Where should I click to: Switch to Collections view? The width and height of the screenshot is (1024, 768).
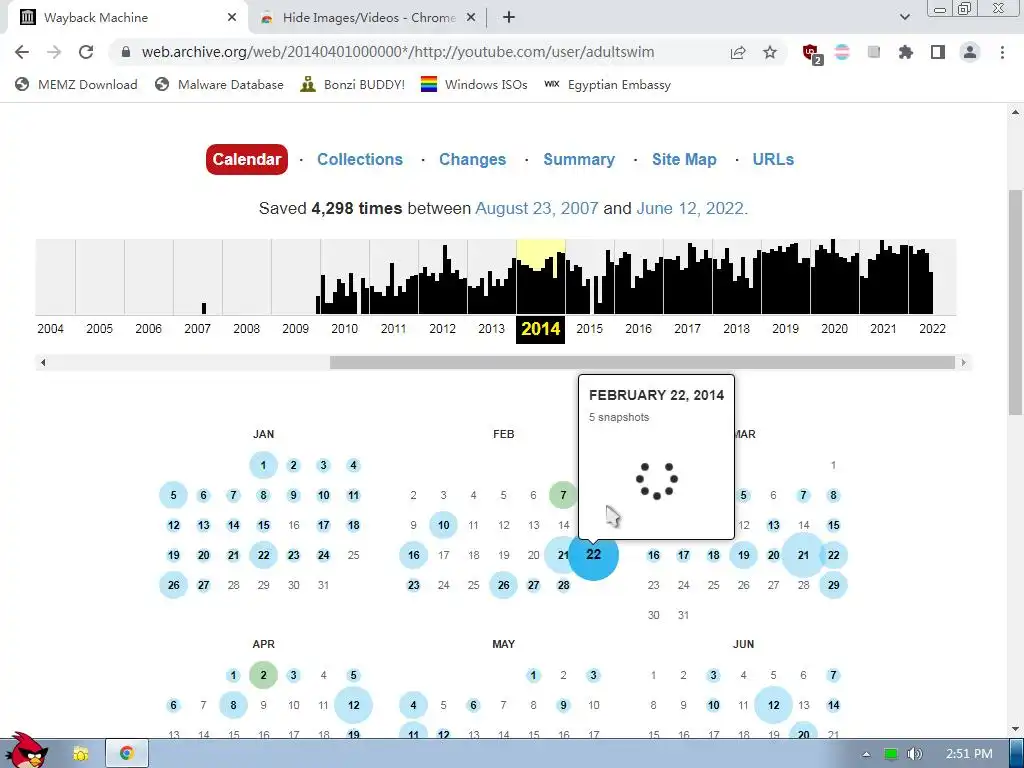pyautogui.click(x=360, y=159)
